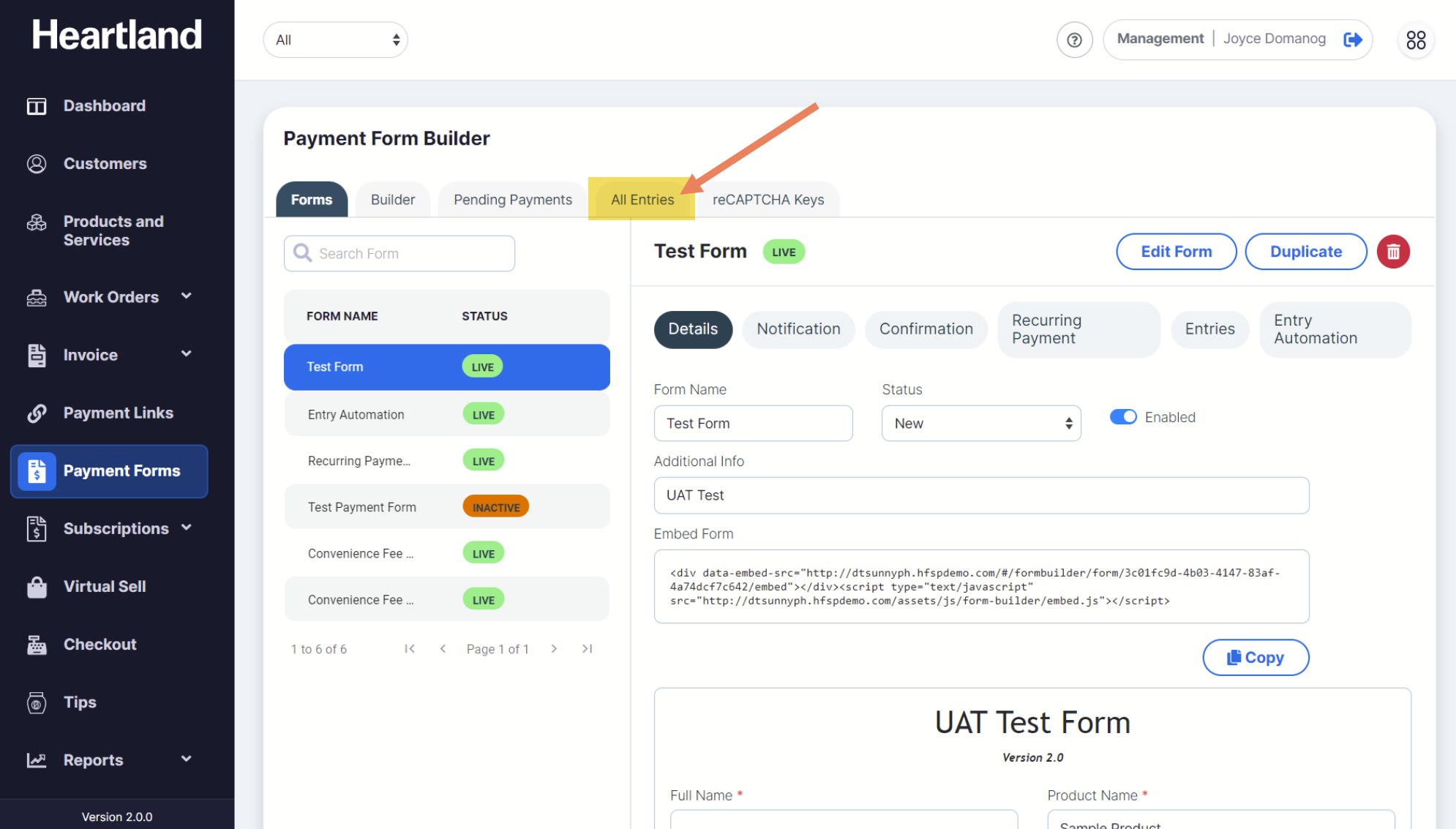Click the Duplicate button
Screen dimensions: 1456x829
pos(1305,252)
